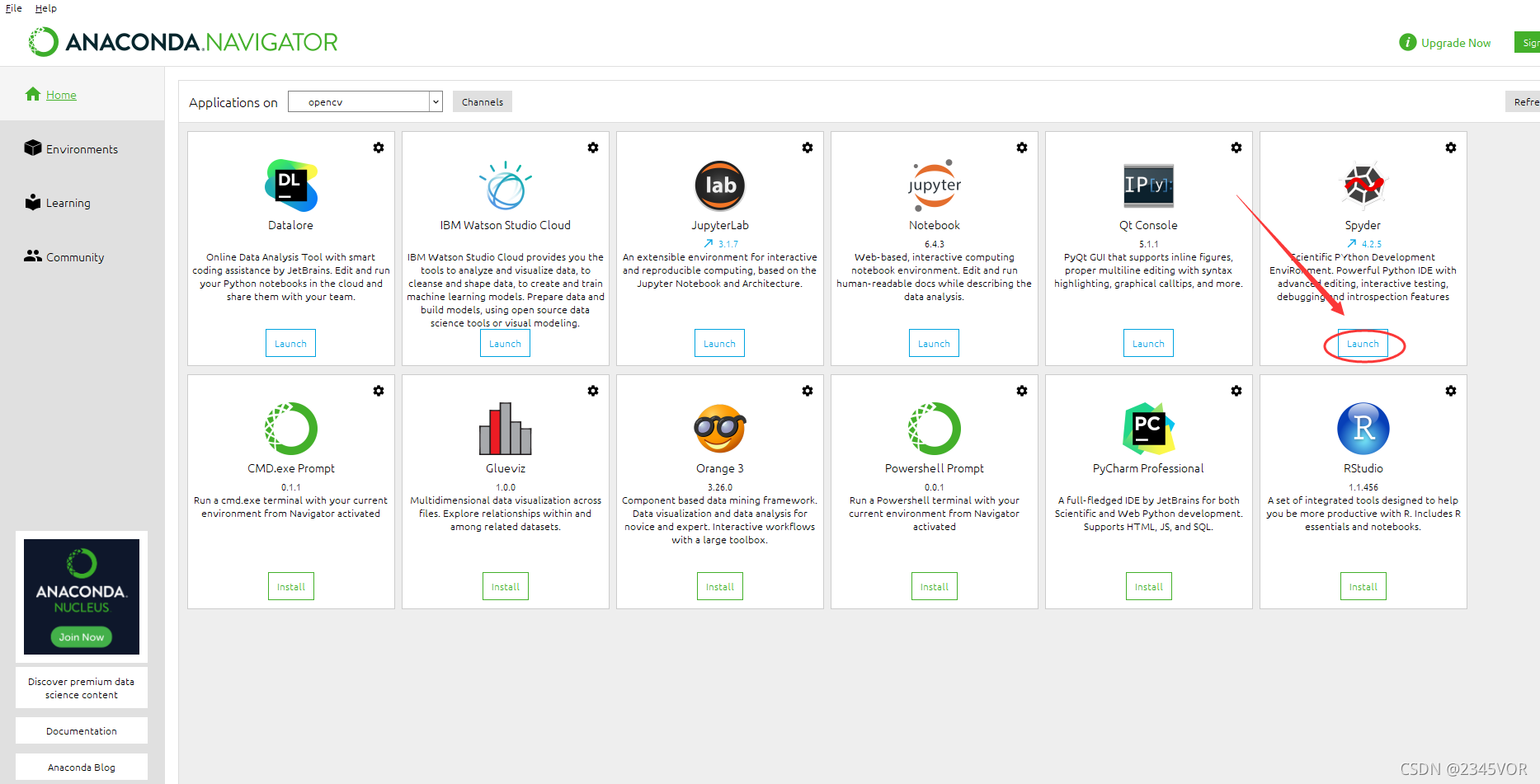Click the Glueviz bar chart icon

tap(506, 429)
